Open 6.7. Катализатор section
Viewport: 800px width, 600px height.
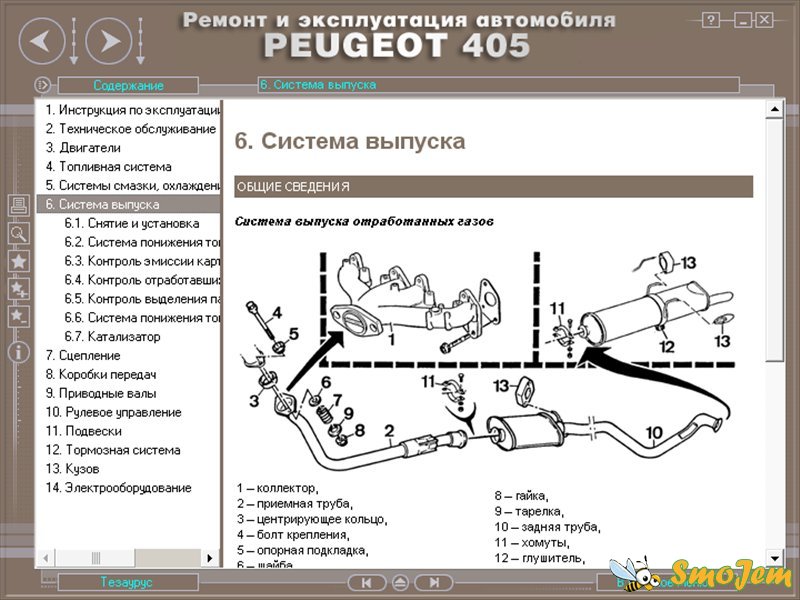click(x=112, y=336)
